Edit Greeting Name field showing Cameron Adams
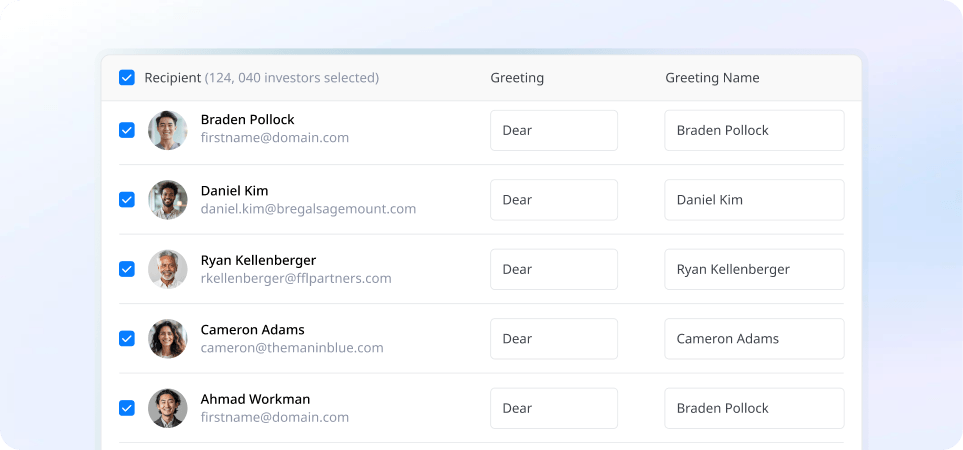 [x=754, y=338]
